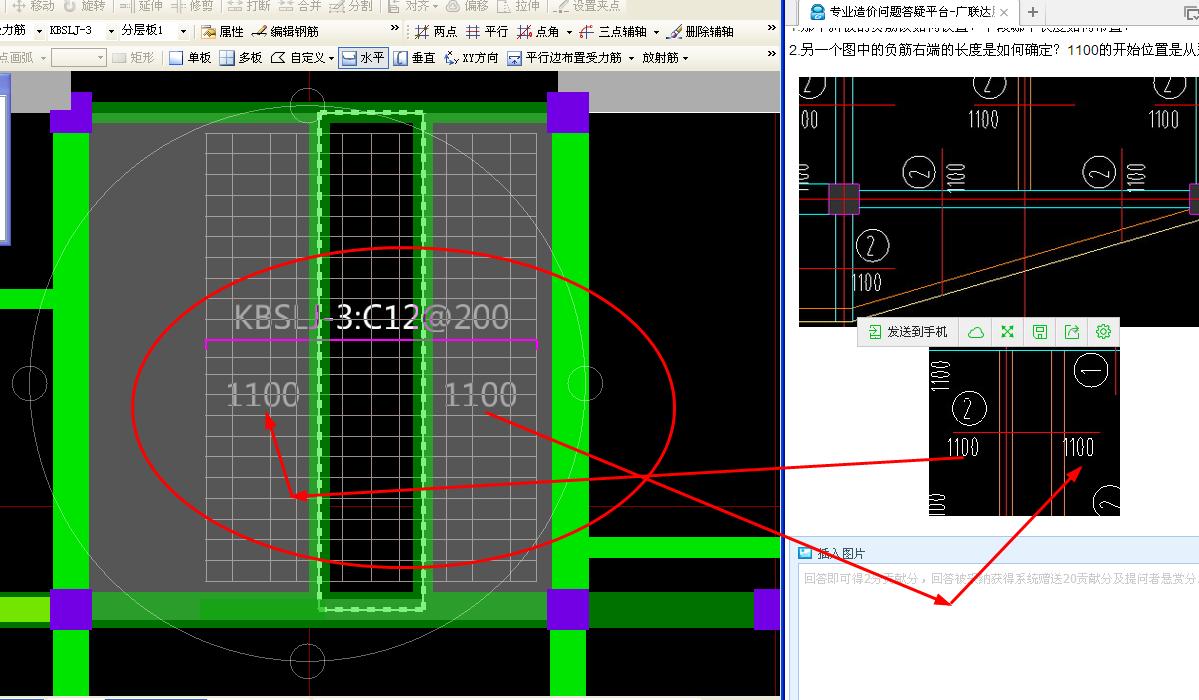Select the 点角 auxiliary axis tool

[x=538, y=31]
